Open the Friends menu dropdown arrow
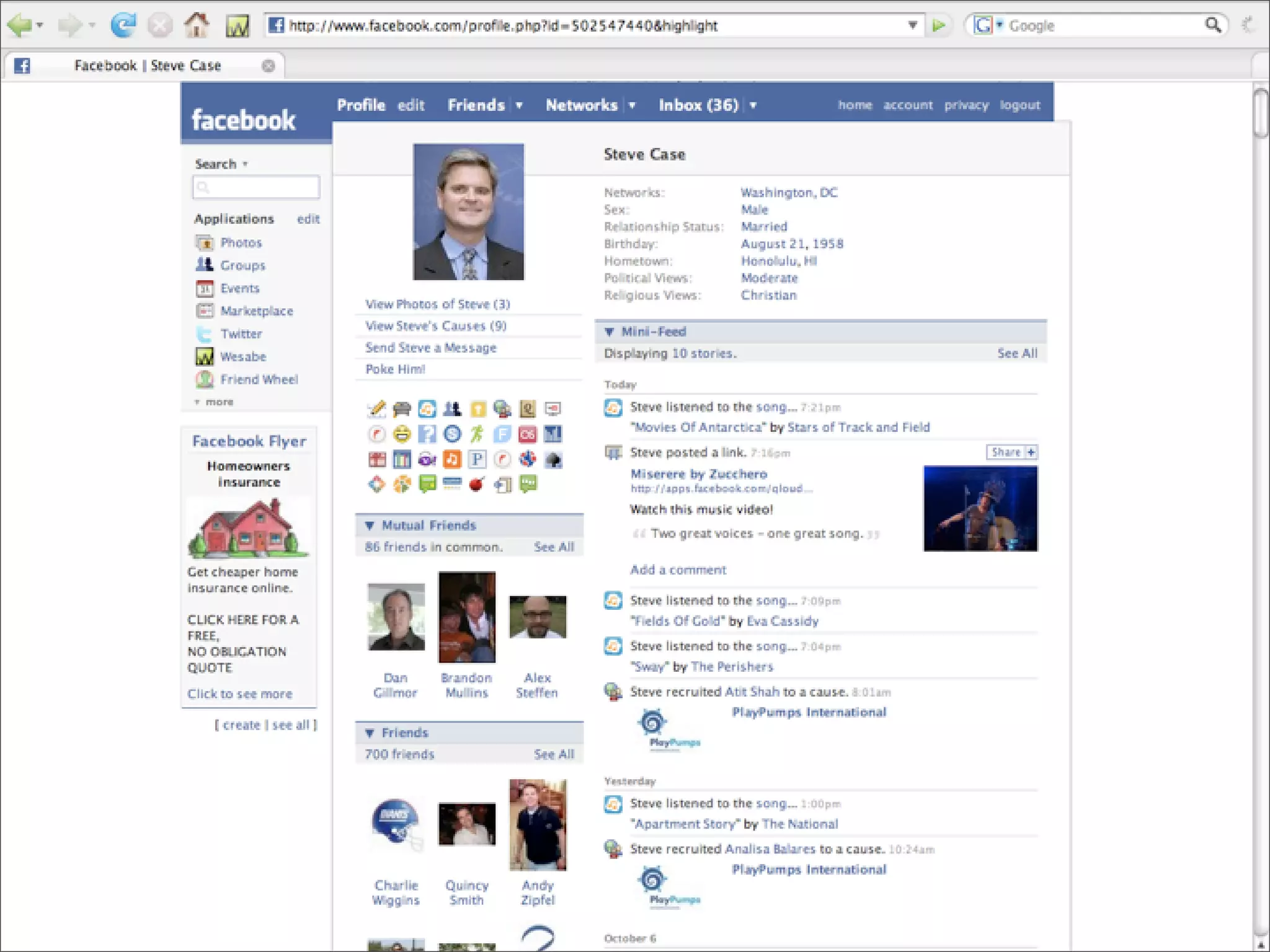 click(519, 105)
